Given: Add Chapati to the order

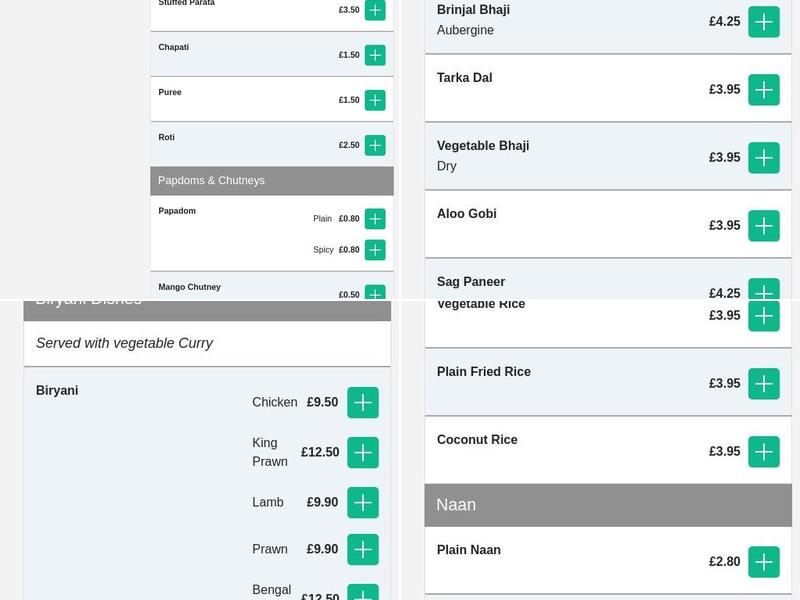Looking at the screenshot, I should pos(375,55).
